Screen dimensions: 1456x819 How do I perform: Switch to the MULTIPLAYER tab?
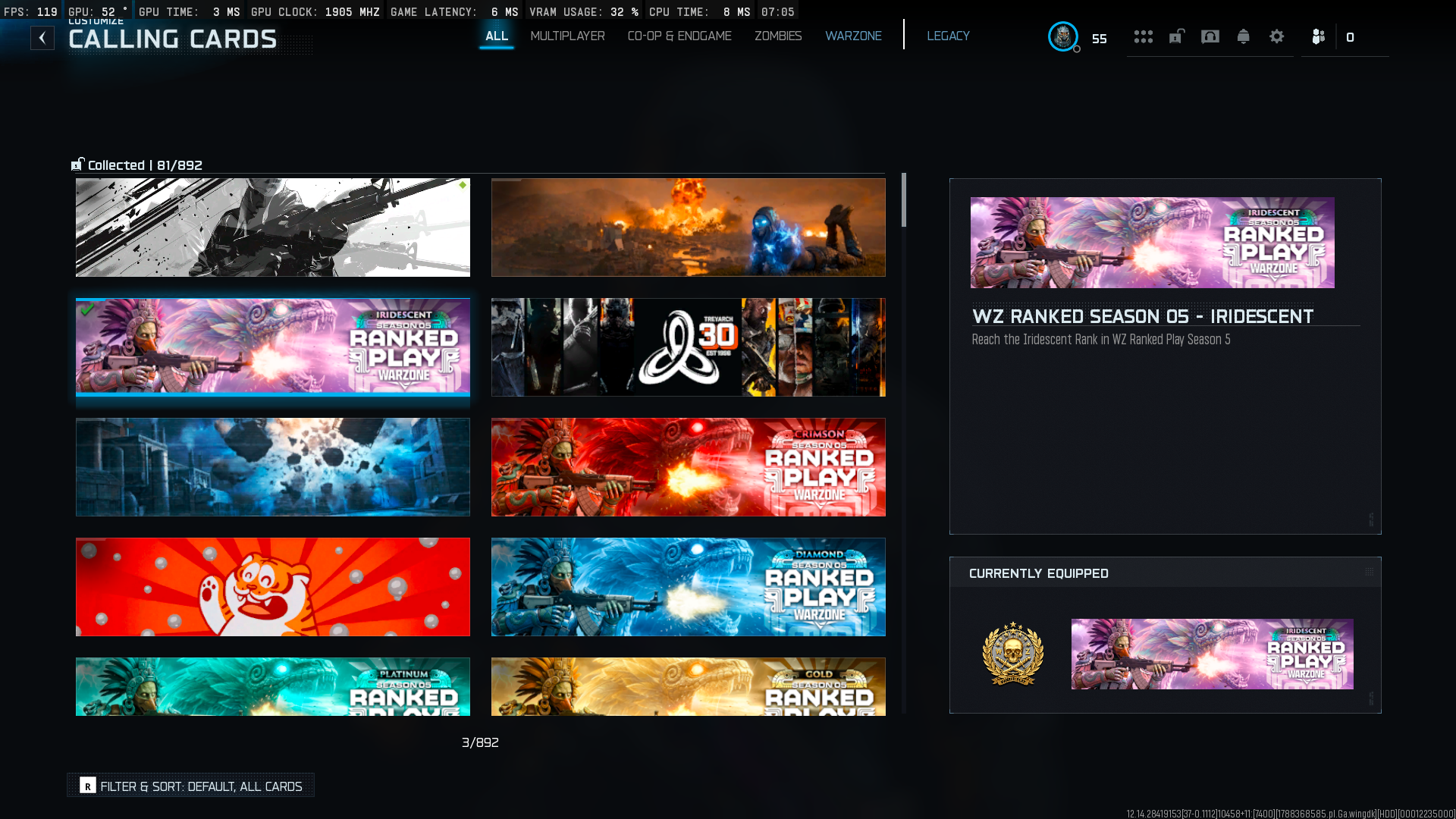[x=567, y=36]
